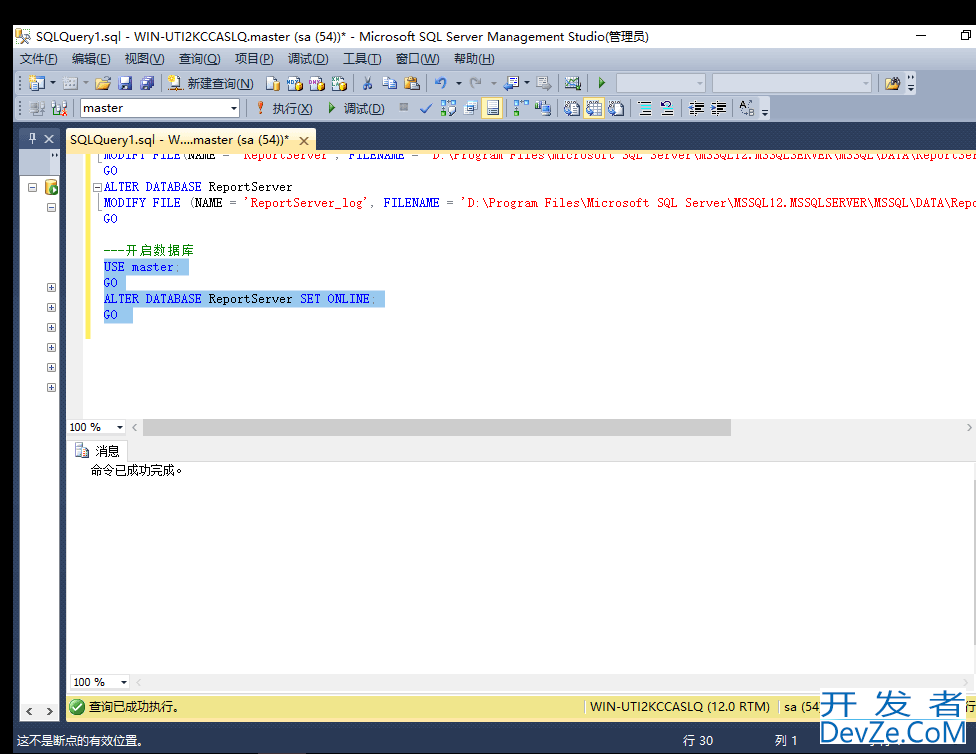Click the 调试(D) debug button
This screenshot has height=754, width=976.
click(x=356, y=109)
